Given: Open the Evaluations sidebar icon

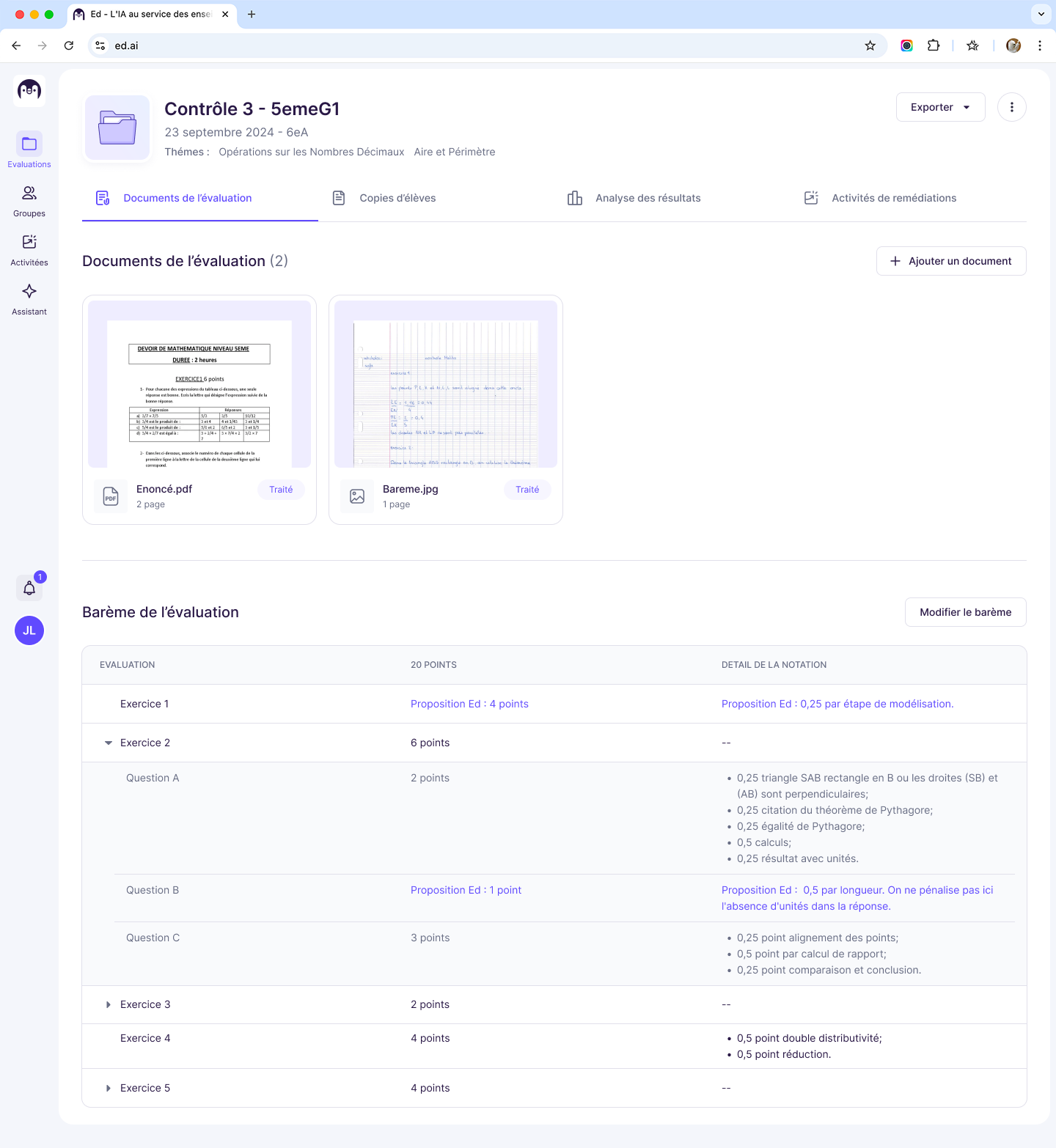Looking at the screenshot, I should (x=29, y=144).
